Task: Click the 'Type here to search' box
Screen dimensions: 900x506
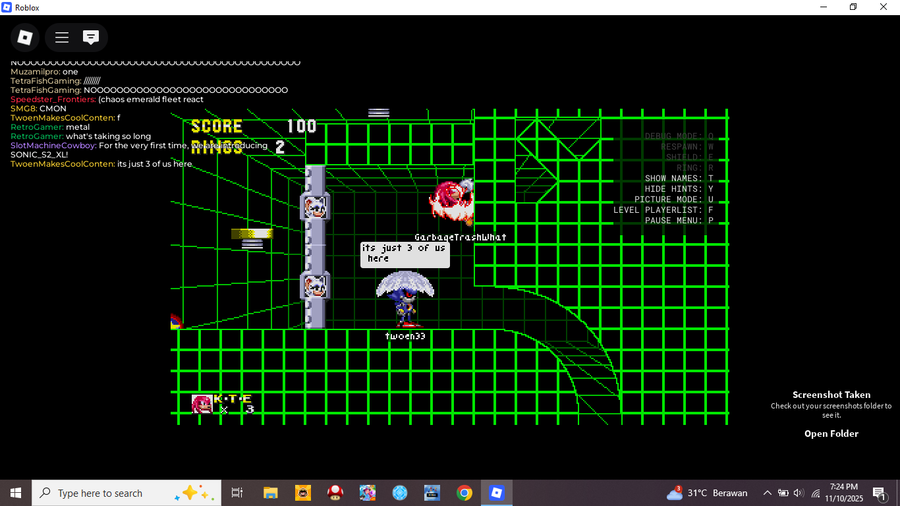Action: click(x=126, y=493)
